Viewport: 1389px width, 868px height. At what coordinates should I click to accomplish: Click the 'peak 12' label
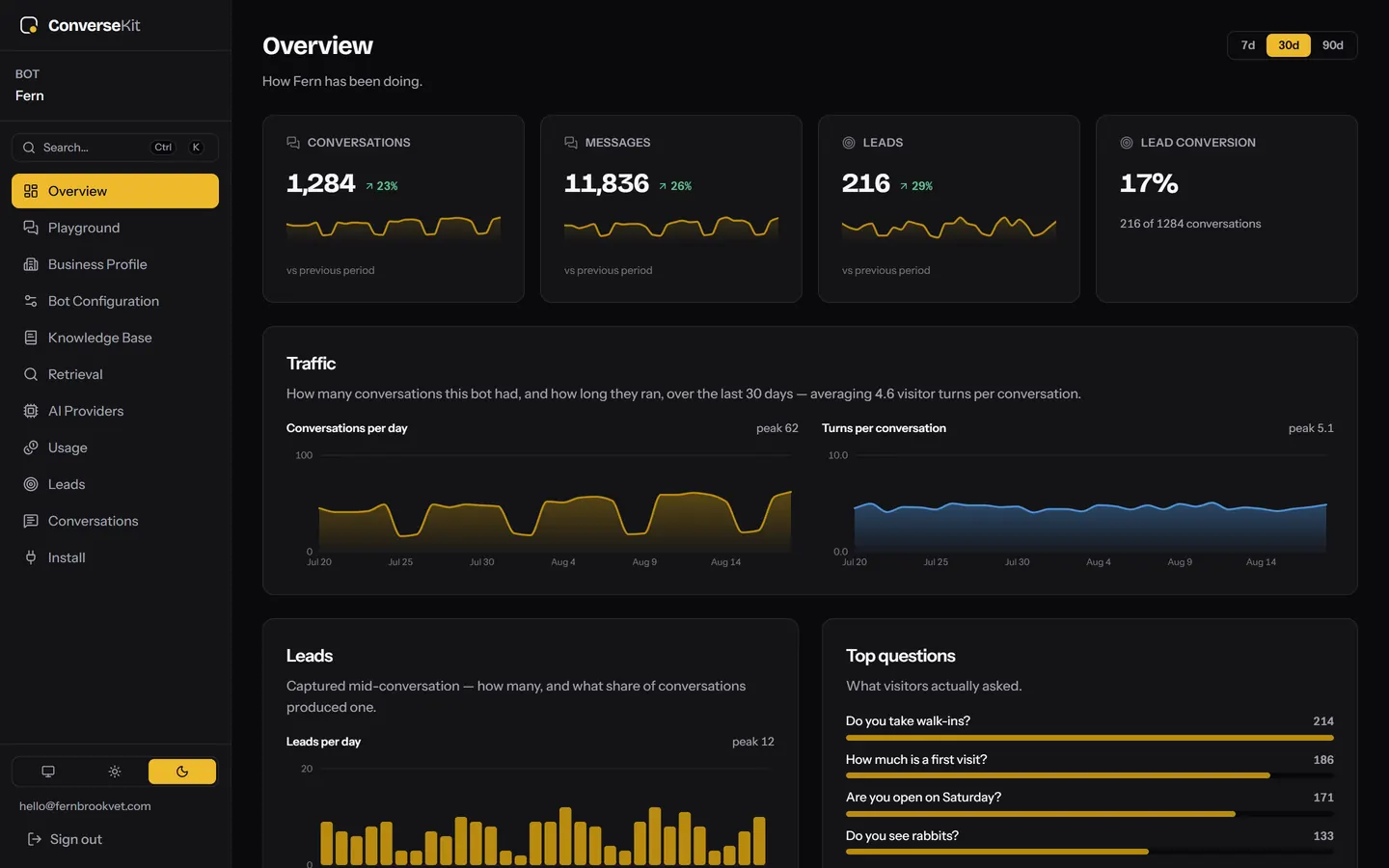coord(753,742)
